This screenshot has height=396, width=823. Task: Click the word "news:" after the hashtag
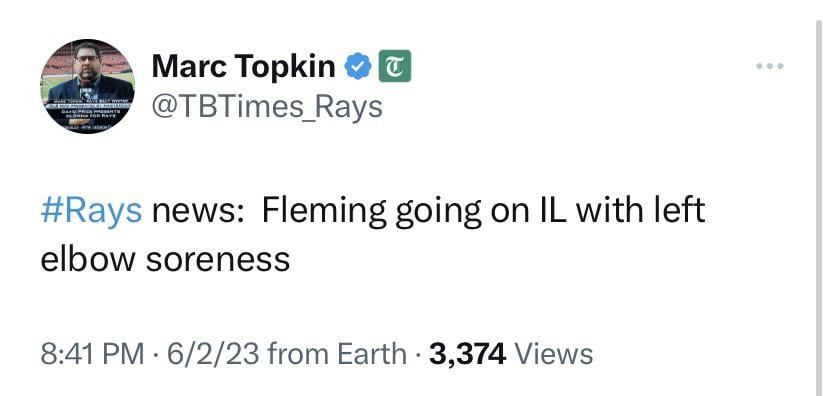tap(197, 213)
